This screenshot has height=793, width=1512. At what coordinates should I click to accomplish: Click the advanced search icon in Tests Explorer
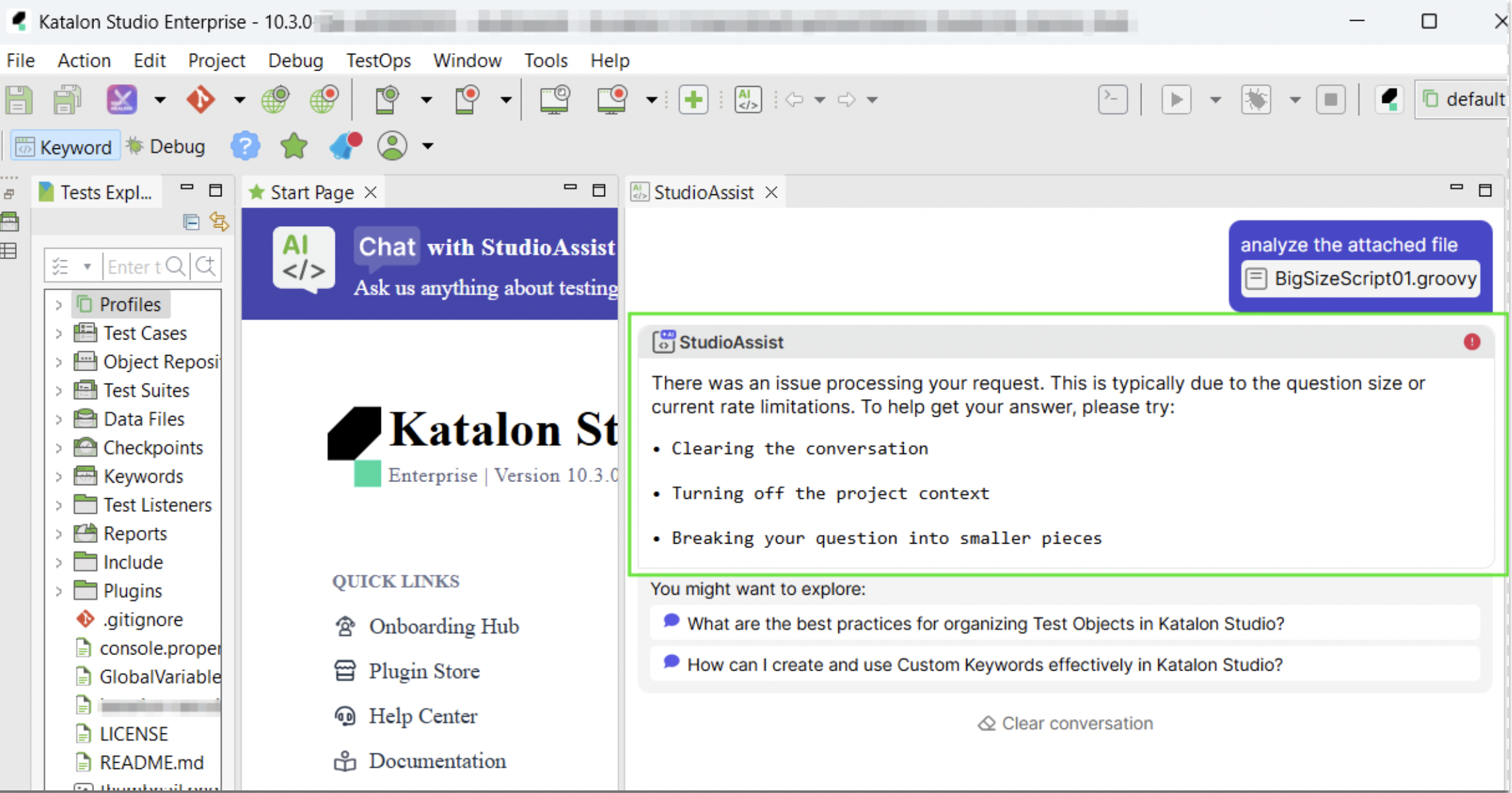(x=206, y=266)
